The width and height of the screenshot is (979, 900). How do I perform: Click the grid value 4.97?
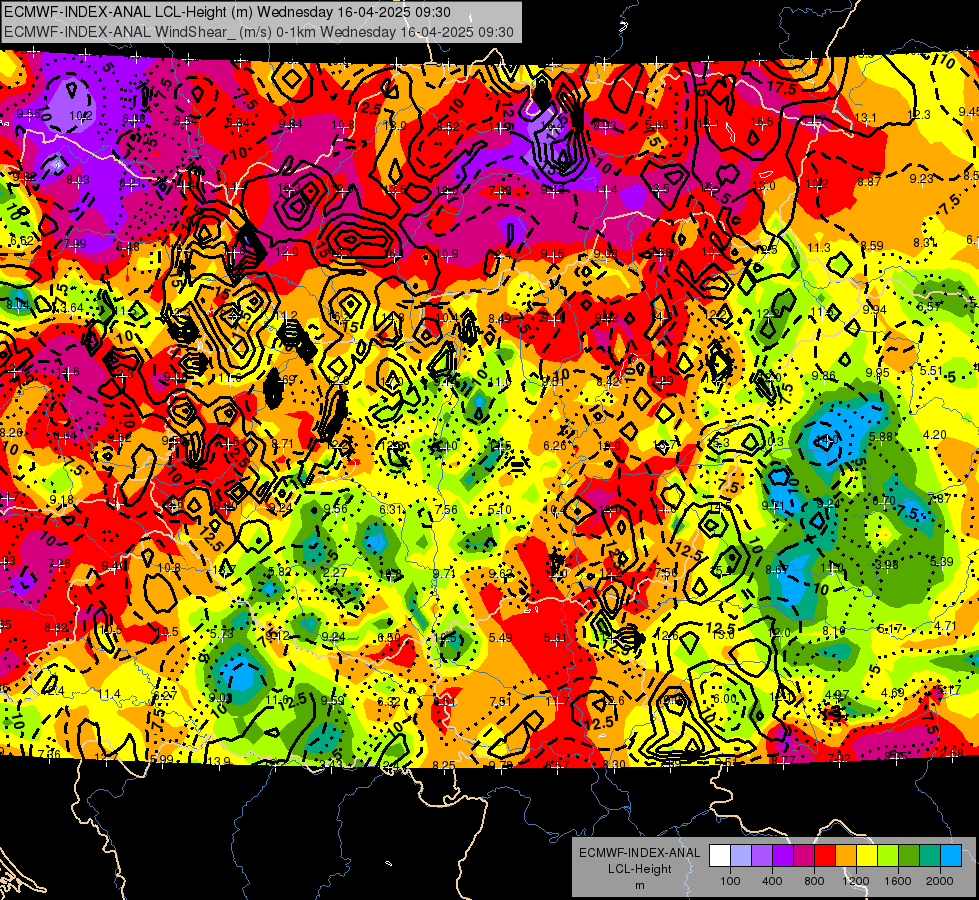pyautogui.click(x=837, y=695)
